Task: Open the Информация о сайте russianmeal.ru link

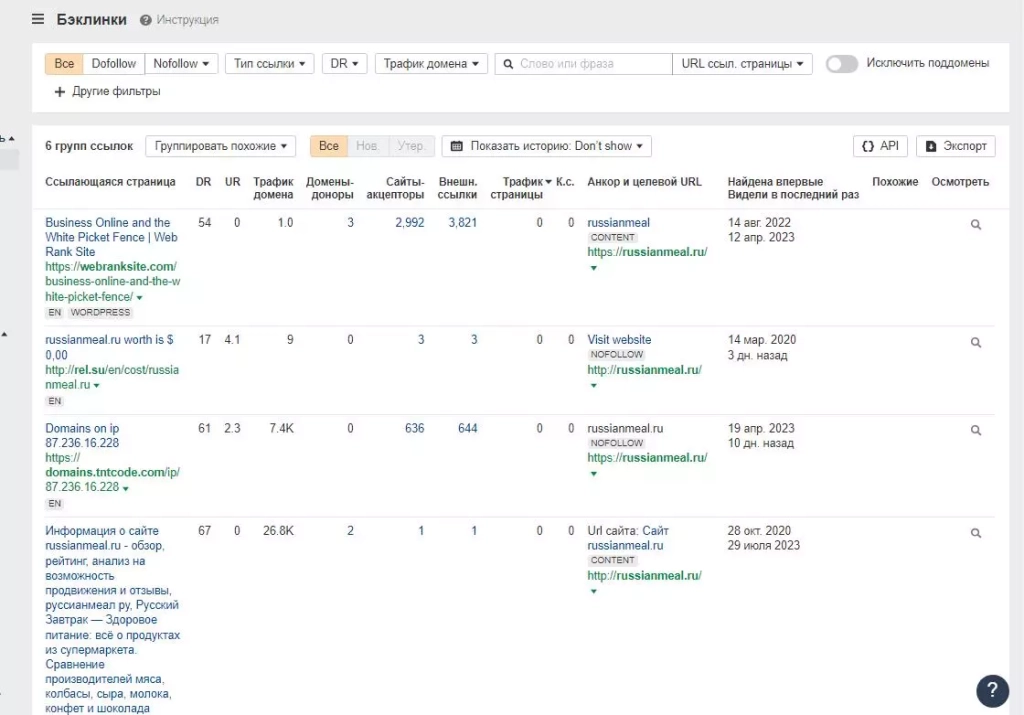Action: (x=112, y=619)
